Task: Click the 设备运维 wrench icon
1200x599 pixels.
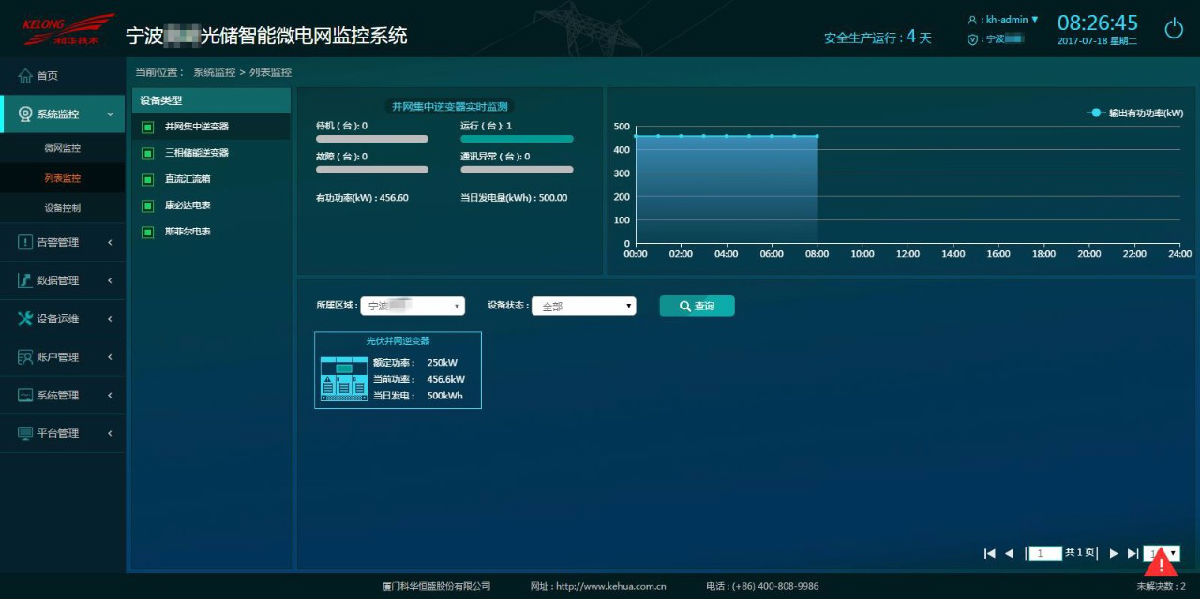Action: pyautogui.click(x=25, y=319)
